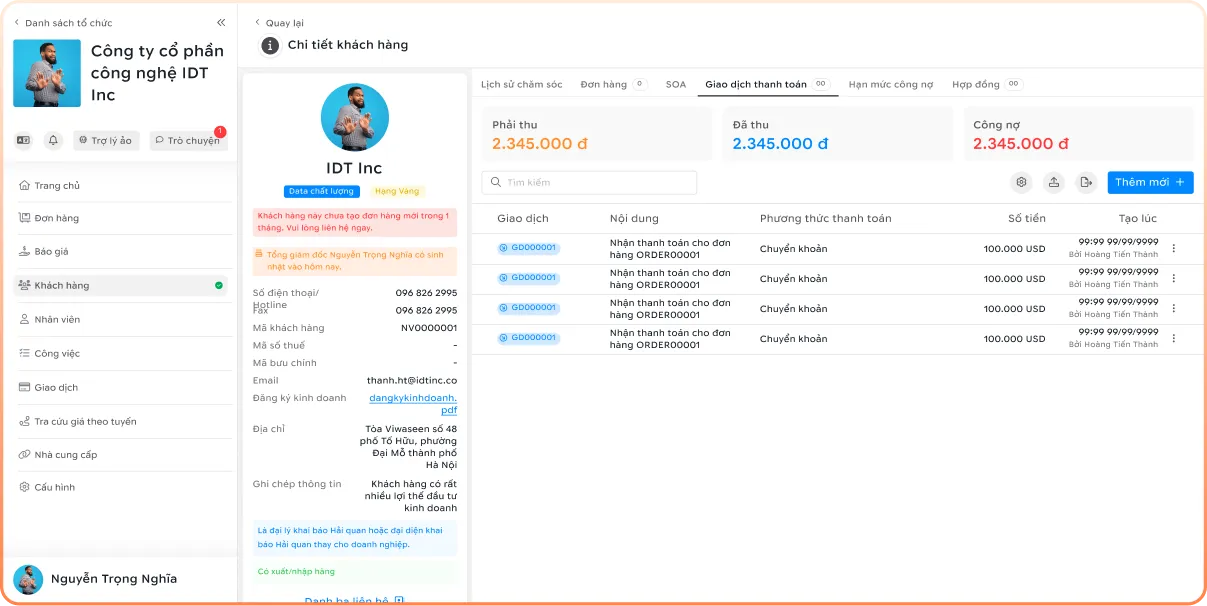Open the dangkykinhdoanh.pdf link

click(413, 404)
